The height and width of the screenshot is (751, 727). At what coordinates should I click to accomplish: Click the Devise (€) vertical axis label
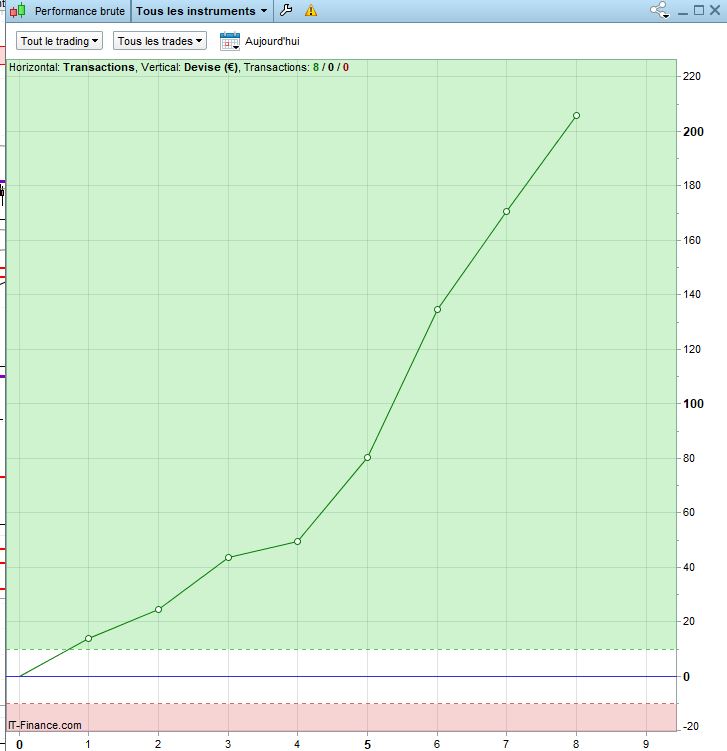pos(211,68)
